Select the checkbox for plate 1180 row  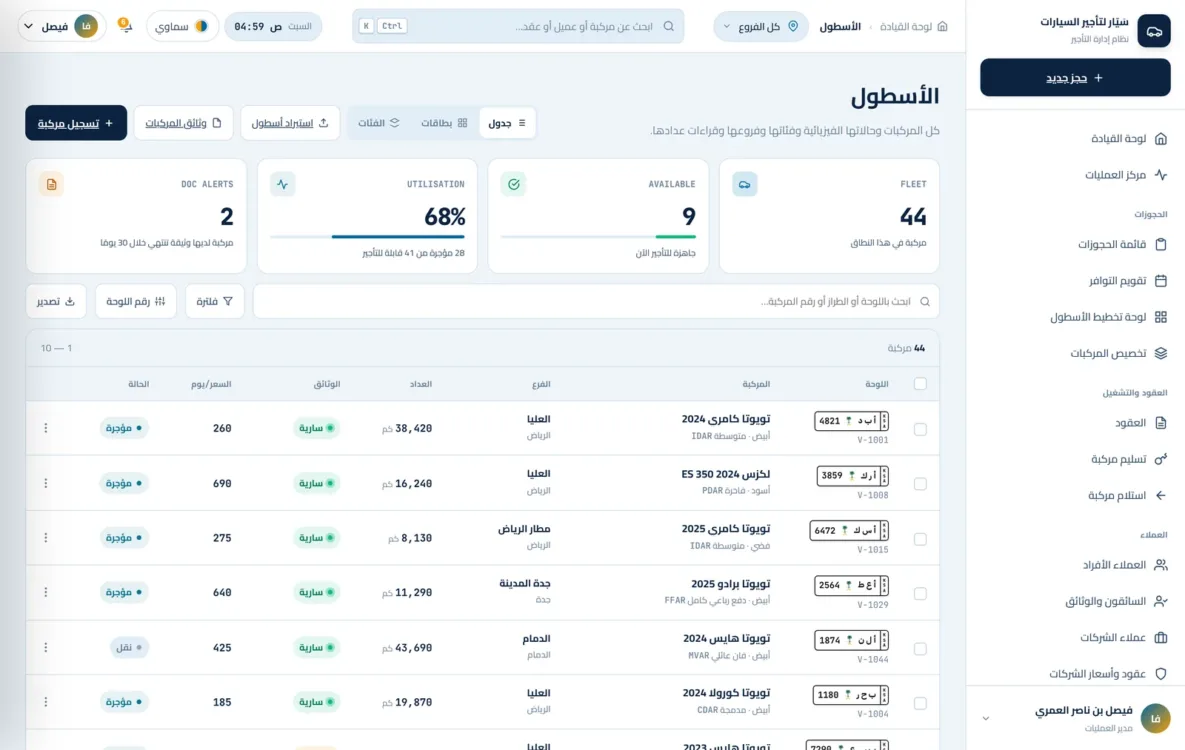click(920, 703)
